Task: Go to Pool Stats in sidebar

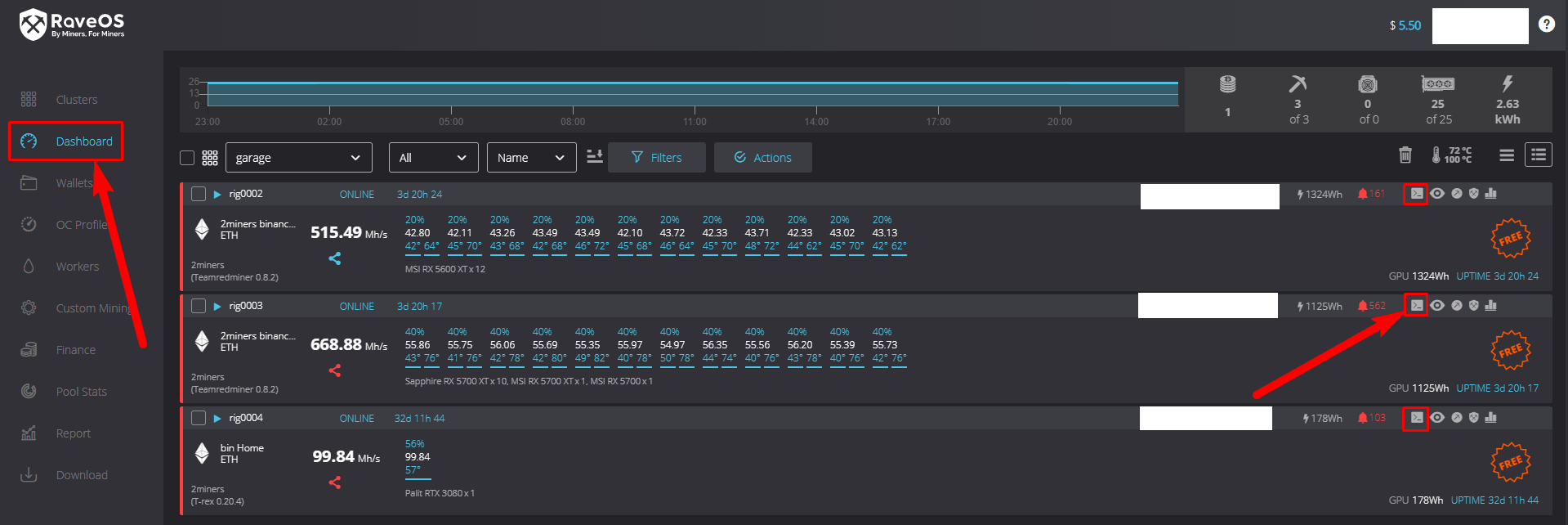Action: point(81,392)
